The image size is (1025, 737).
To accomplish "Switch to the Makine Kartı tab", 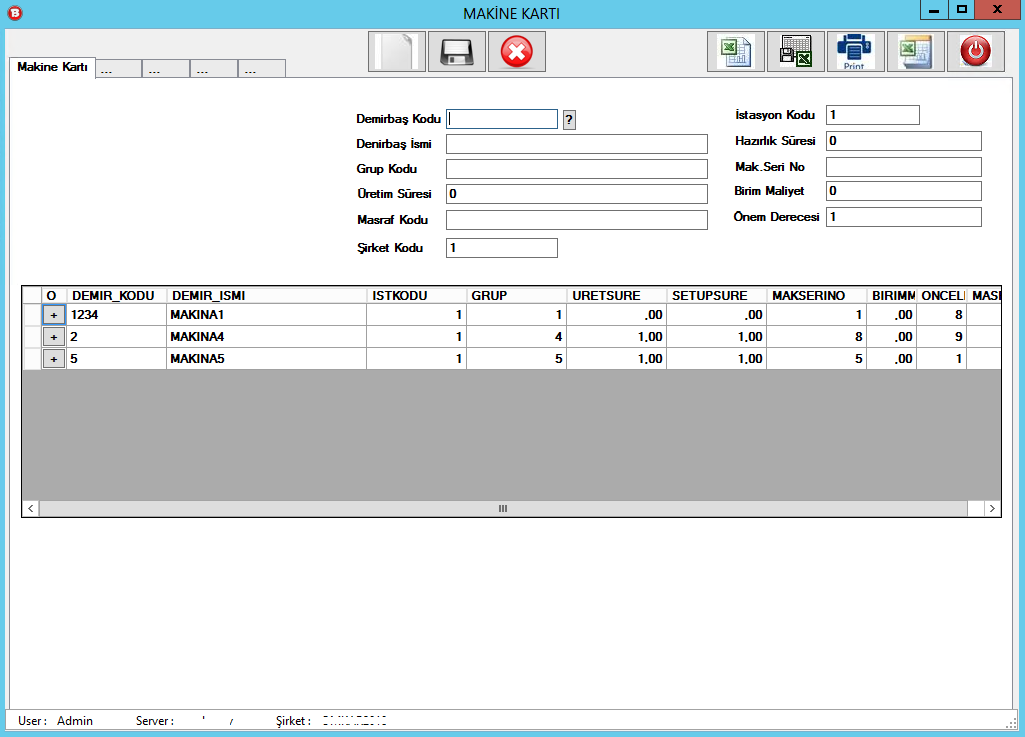I will click(x=52, y=67).
